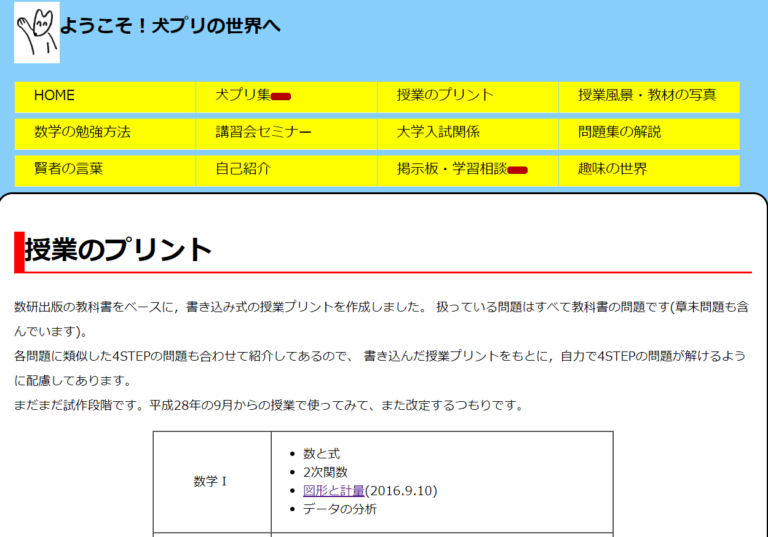Open 趣味の世界 menu item

click(649, 171)
